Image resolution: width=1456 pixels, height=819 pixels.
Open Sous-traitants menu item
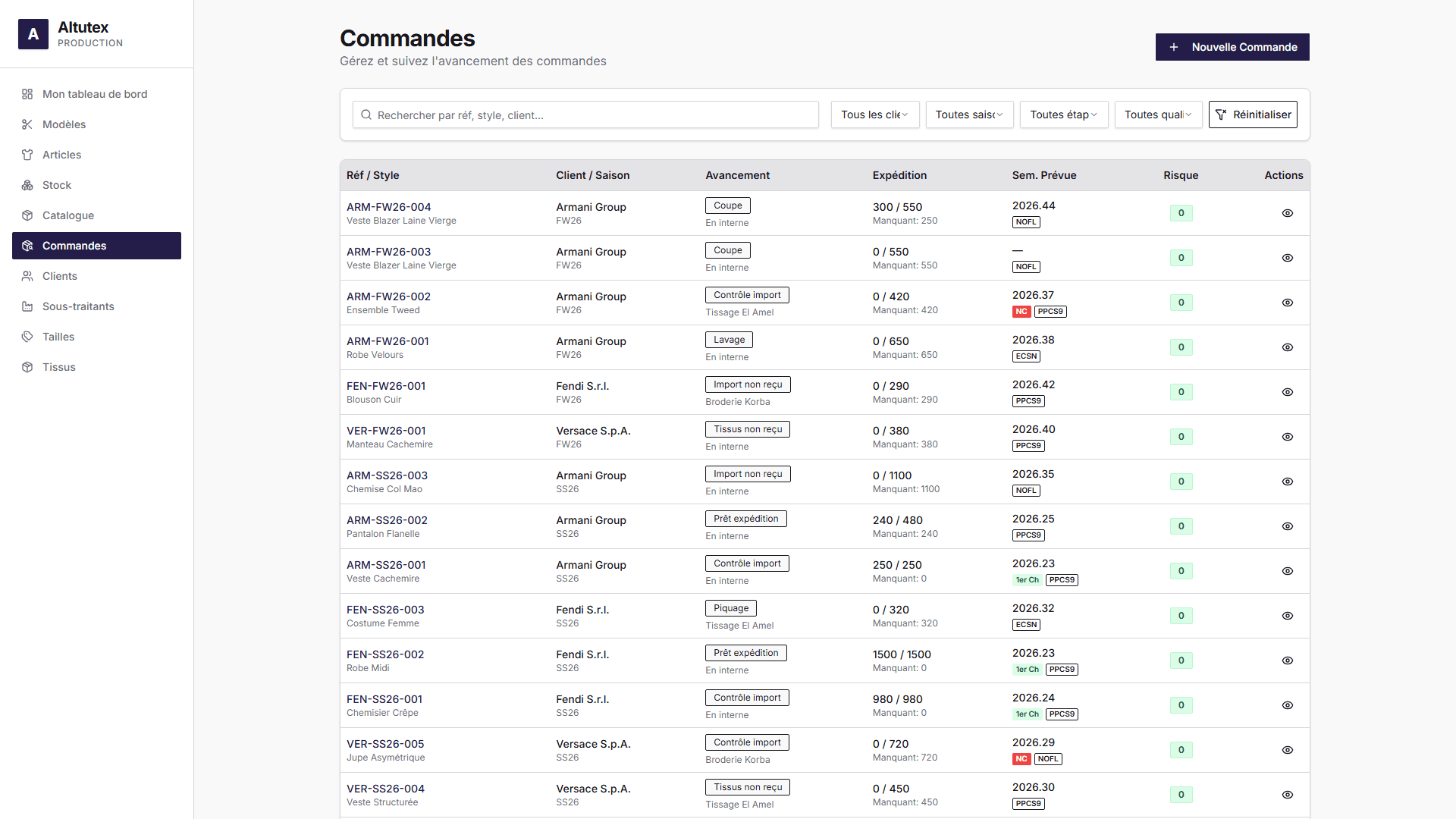(96, 306)
